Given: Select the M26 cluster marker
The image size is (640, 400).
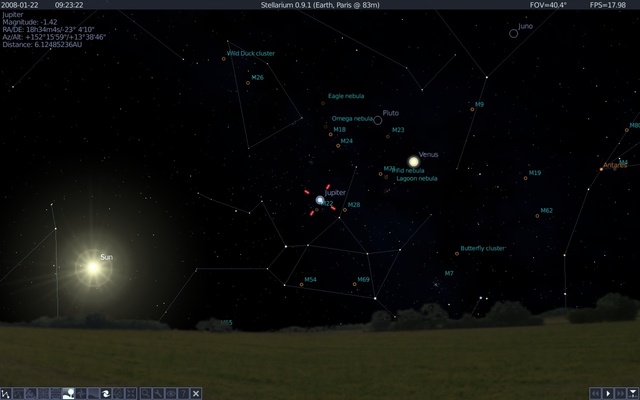Looking at the screenshot, I should [x=248, y=83].
